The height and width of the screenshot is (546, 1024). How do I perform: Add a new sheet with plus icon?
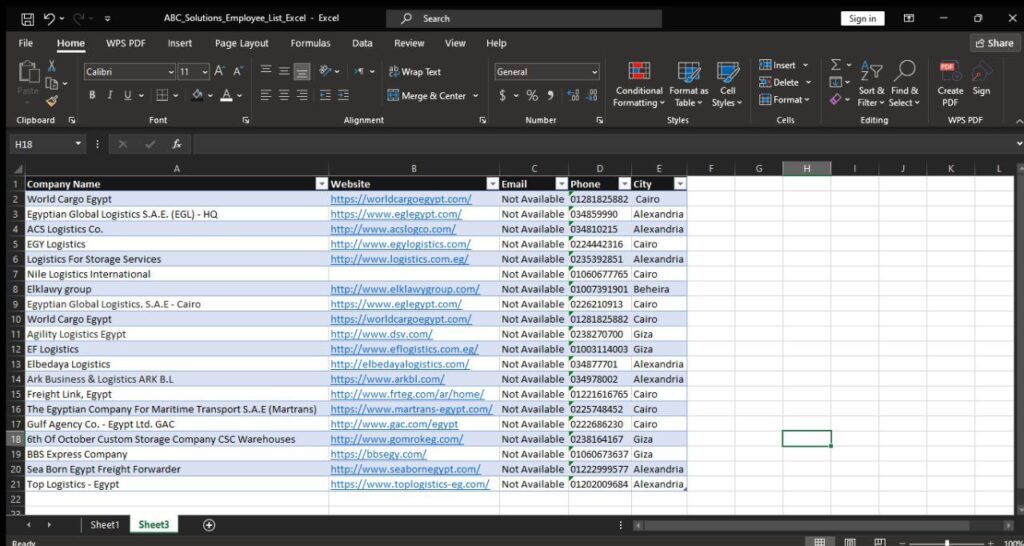click(209, 524)
